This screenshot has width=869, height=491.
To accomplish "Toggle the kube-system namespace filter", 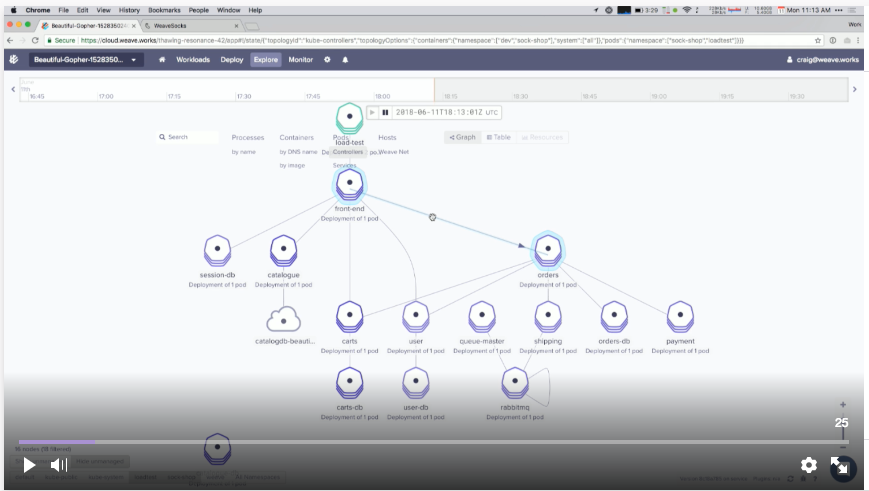I will point(105,477).
